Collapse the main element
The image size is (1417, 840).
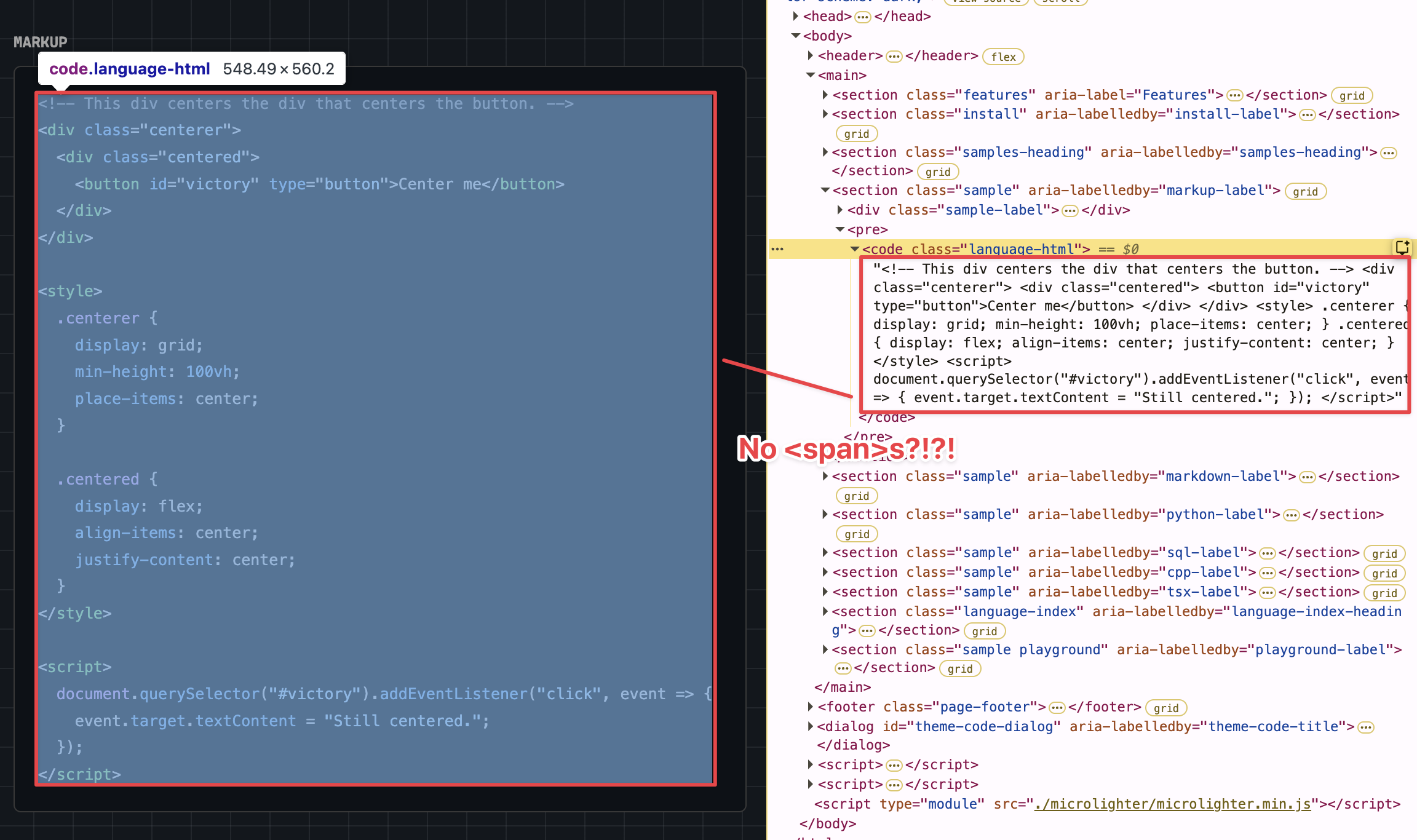pyautogui.click(x=811, y=75)
